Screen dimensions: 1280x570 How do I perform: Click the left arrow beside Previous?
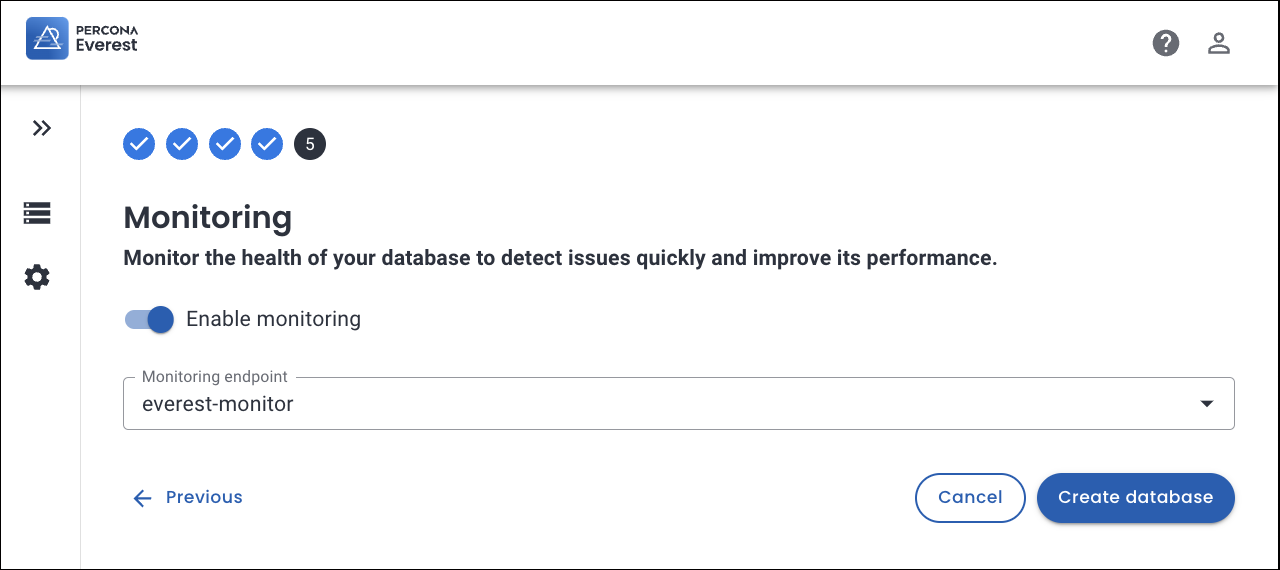(142, 498)
